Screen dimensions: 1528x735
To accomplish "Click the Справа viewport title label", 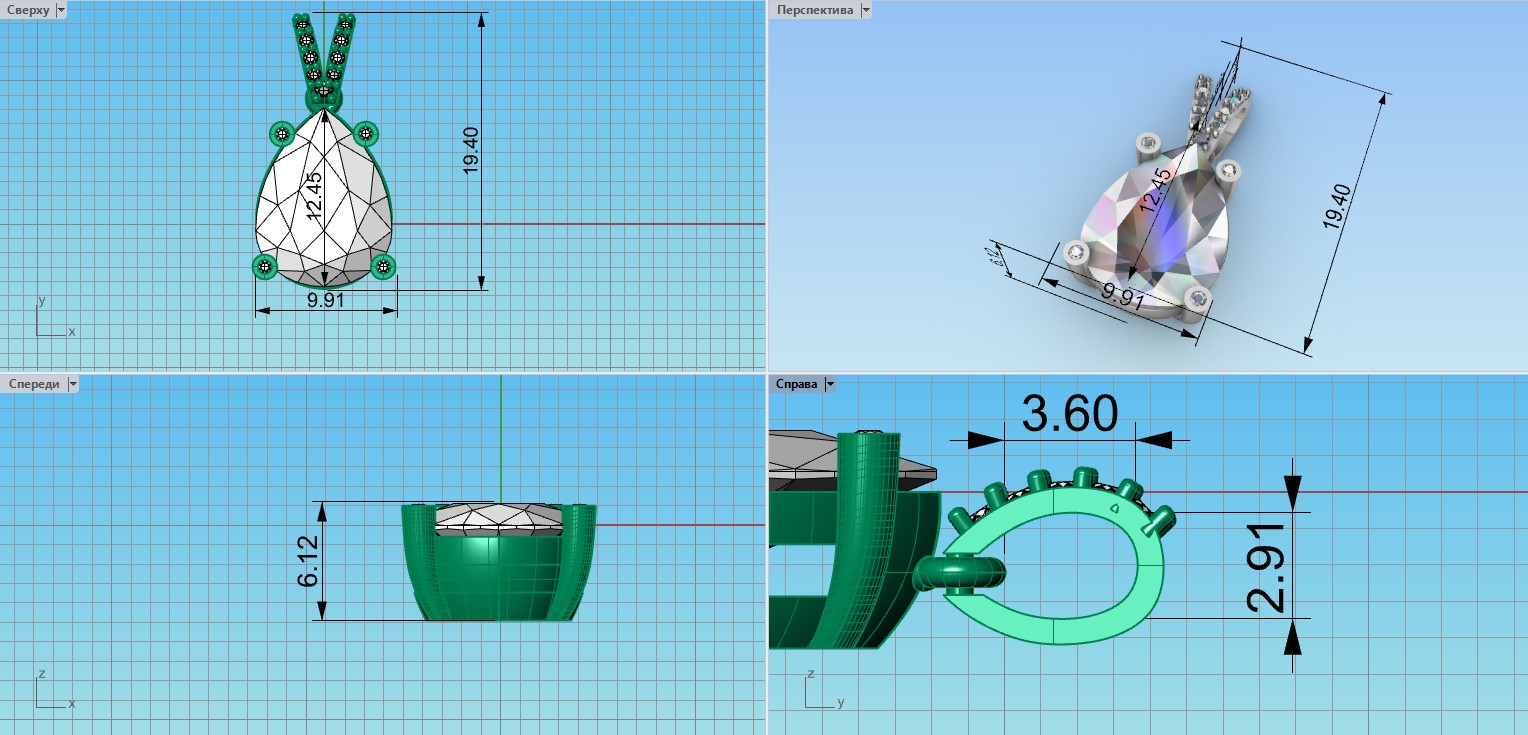I will tap(797, 384).
